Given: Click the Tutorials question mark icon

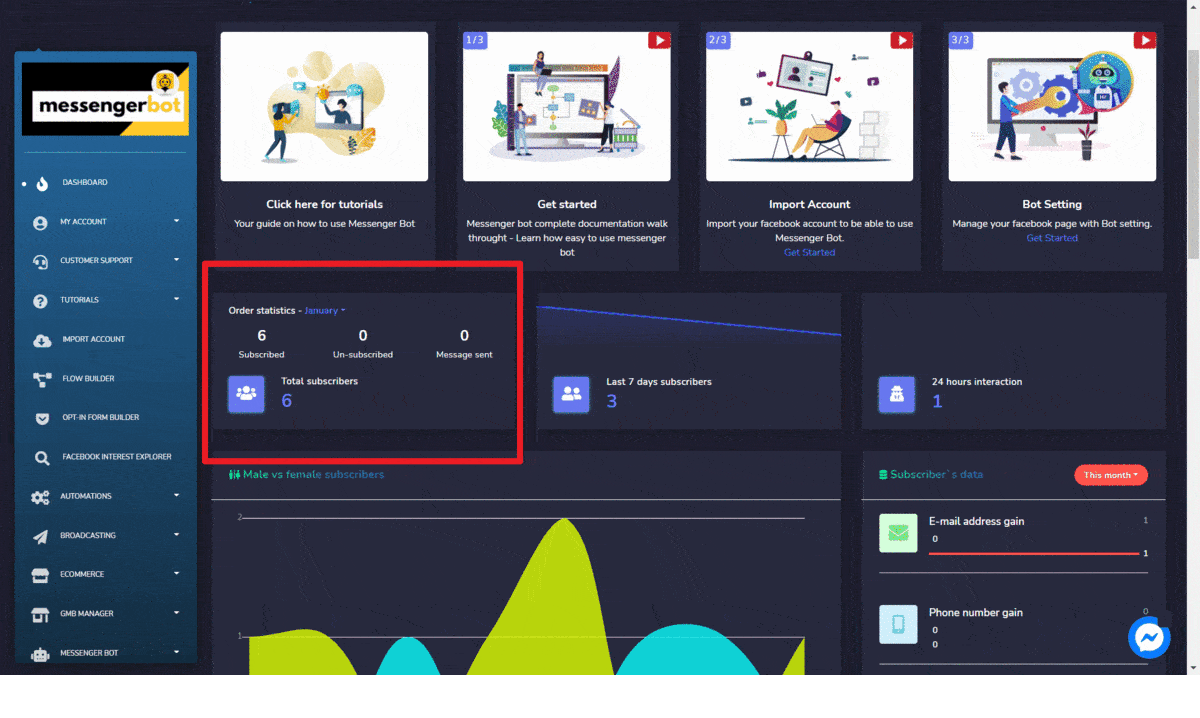Looking at the screenshot, I should 40,301.
